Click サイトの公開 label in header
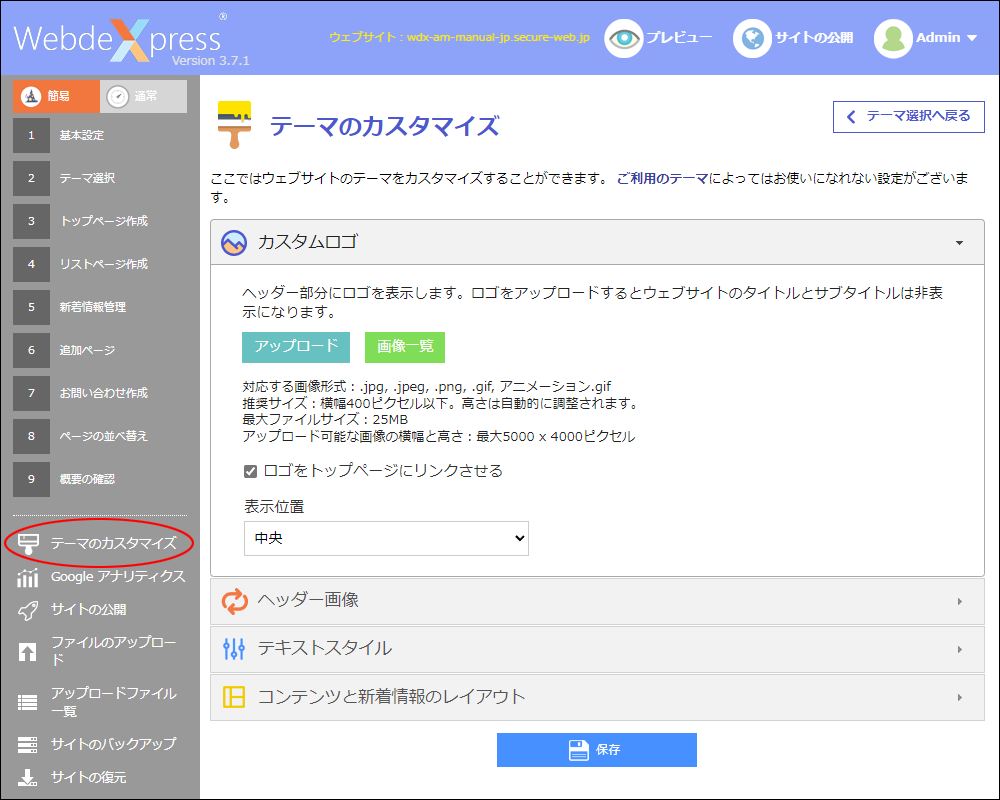This screenshot has height=800, width=1000. point(814,38)
